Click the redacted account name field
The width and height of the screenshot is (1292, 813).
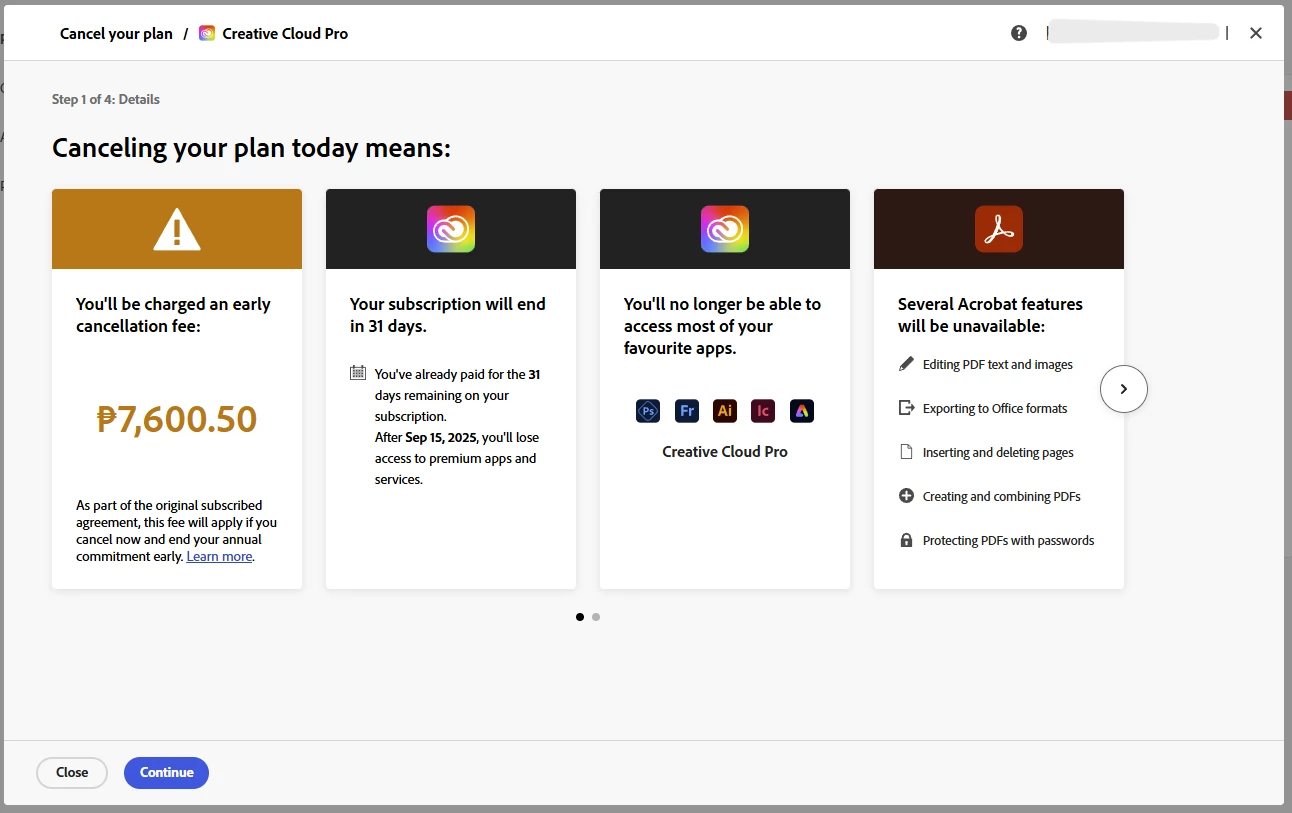[x=1136, y=33]
